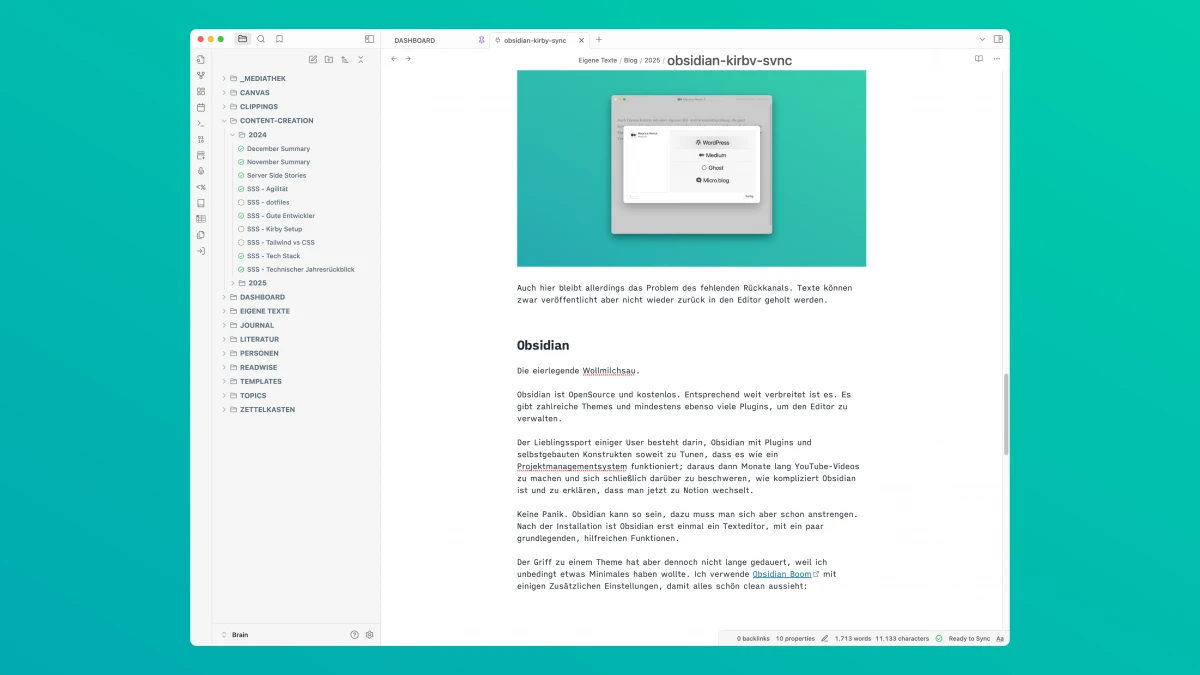Open the search panel magnifier icon
This screenshot has height=675, width=1200.
[x=261, y=39]
